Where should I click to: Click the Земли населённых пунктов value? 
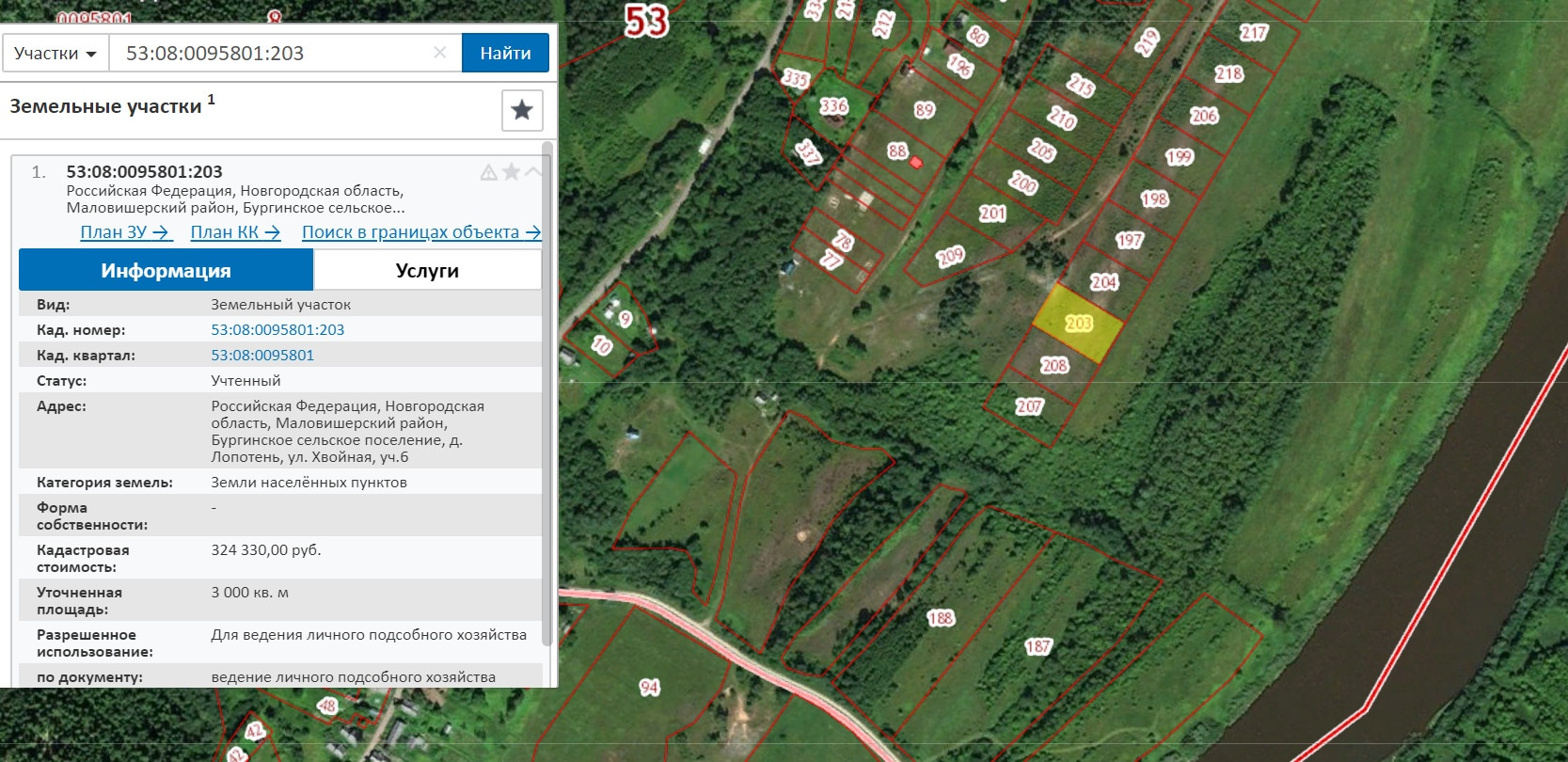(309, 483)
